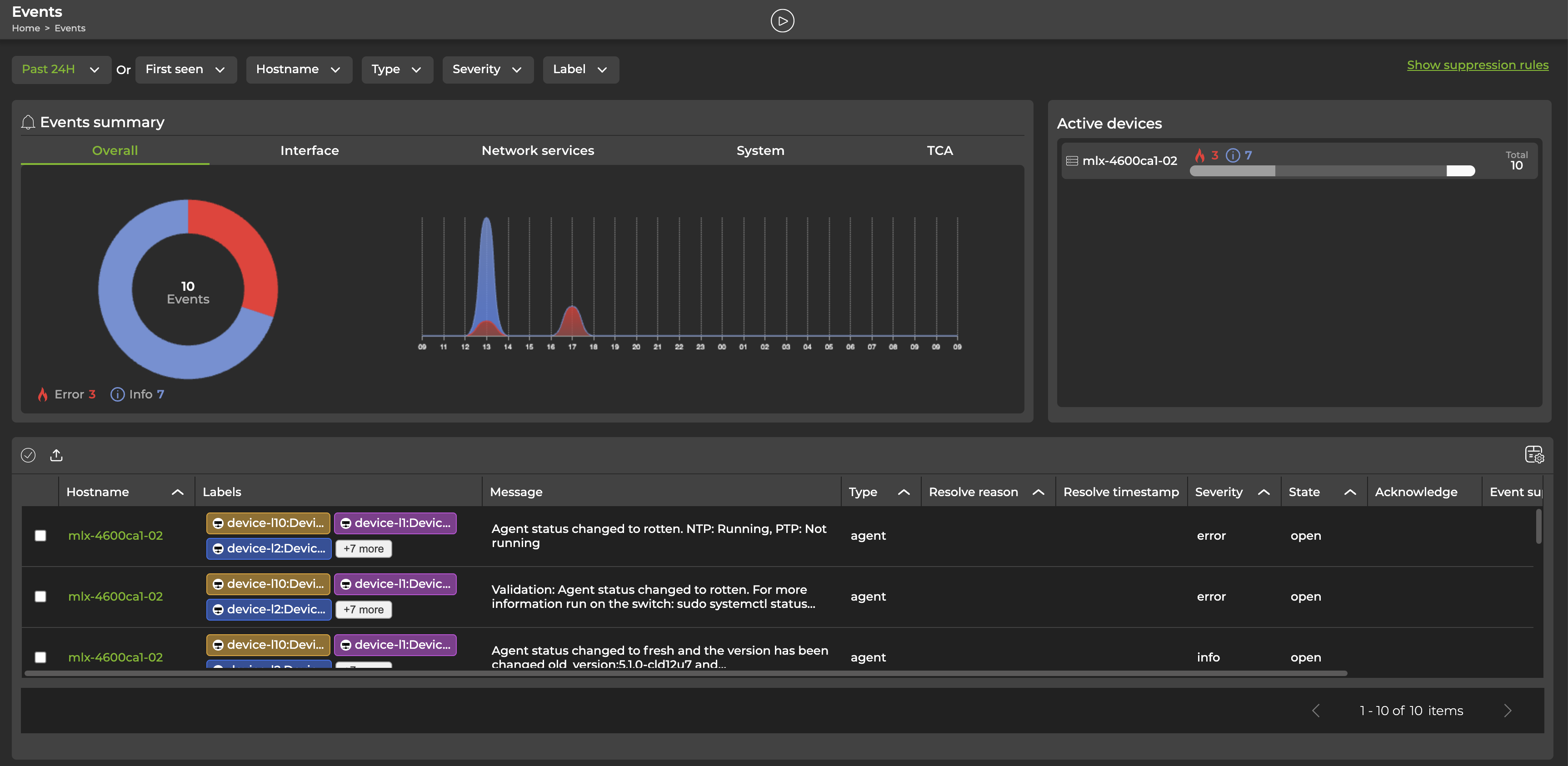The height and width of the screenshot is (766, 1568).
Task: Tick the checkbox on the third event row
Action: click(x=41, y=657)
